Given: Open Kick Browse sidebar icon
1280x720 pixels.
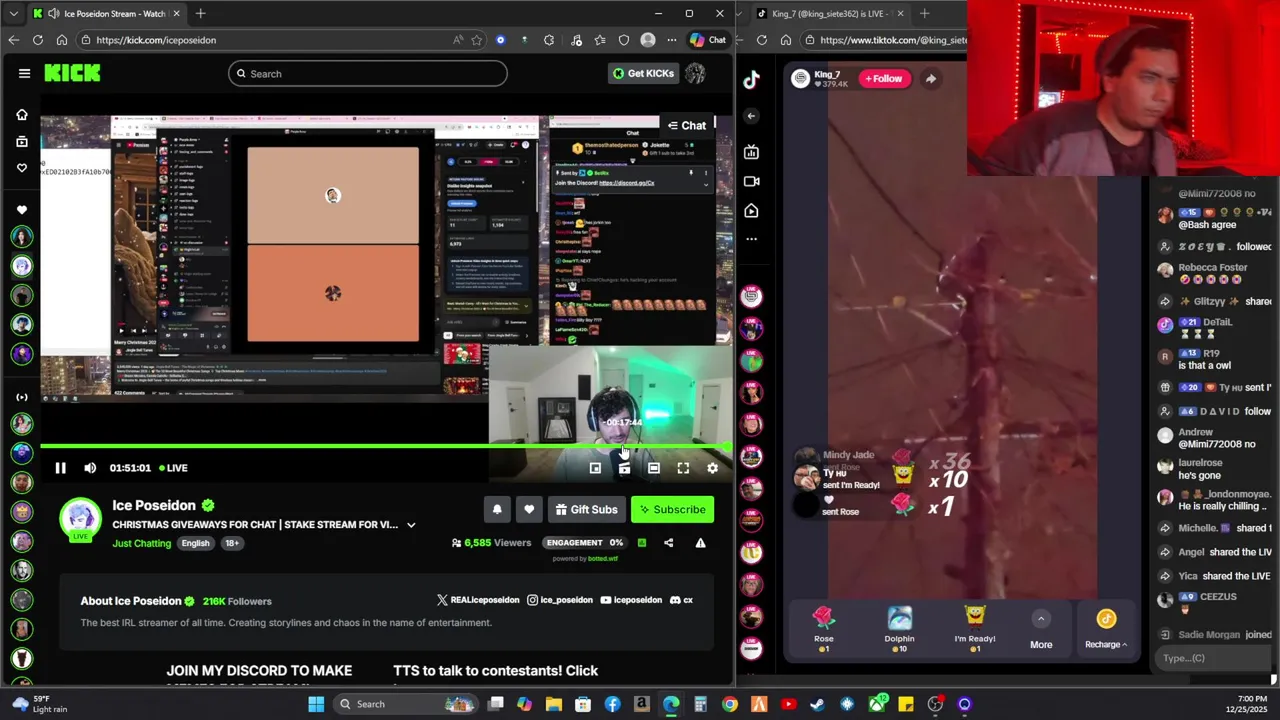Looking at the screenshot, I should 22,141.
